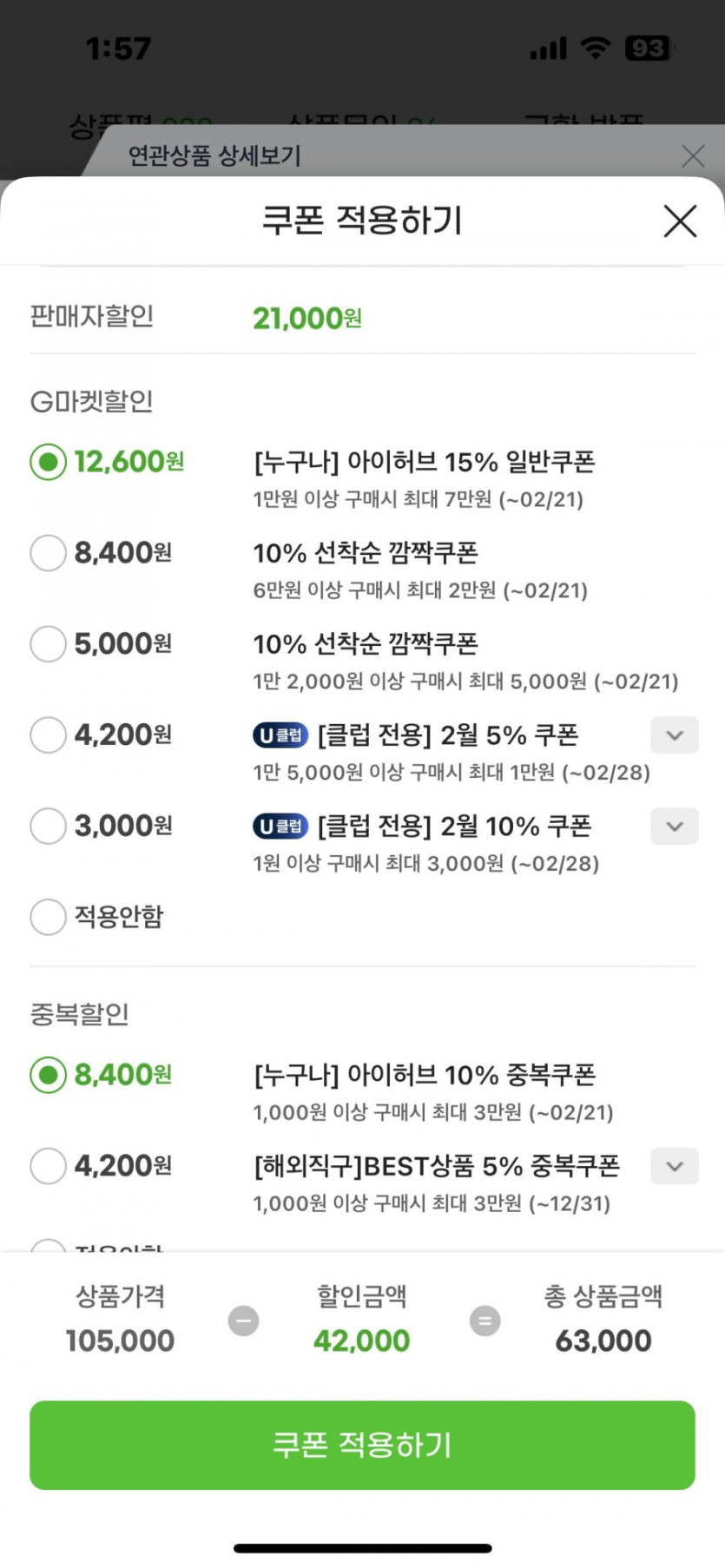Tap the 아이허브 10% 중복쿠폰 label

[x=425, y=1075]
